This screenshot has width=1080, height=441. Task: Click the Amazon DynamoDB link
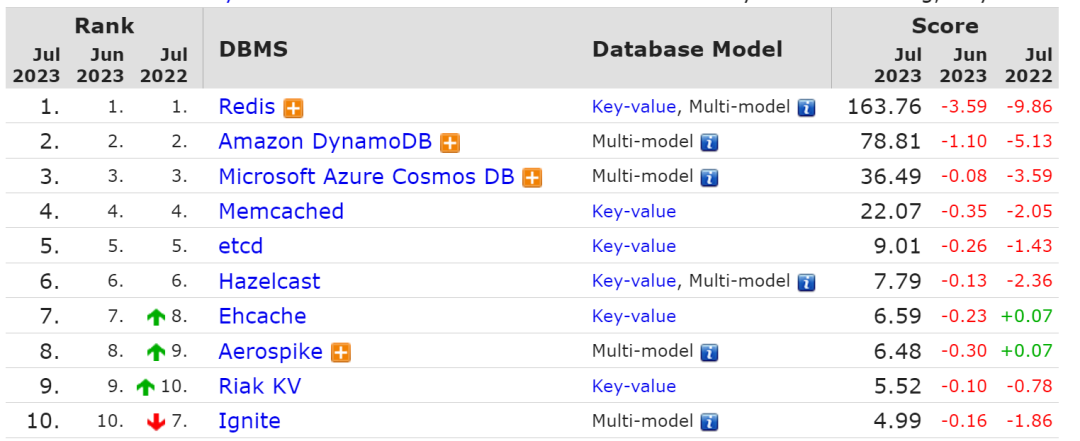coord(325,142)
